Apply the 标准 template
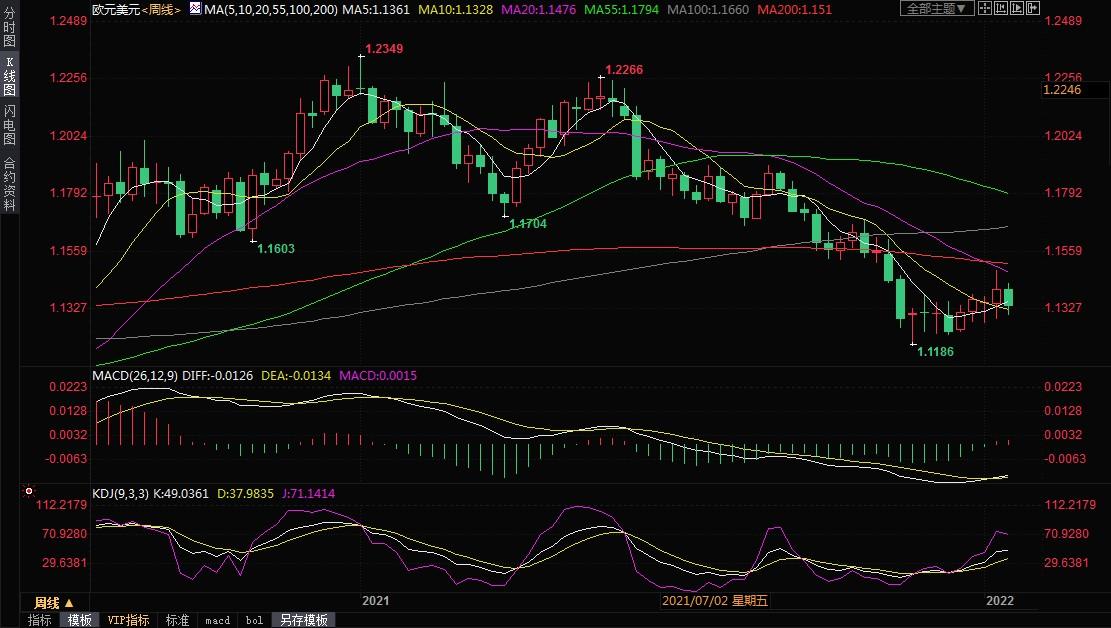 click(177, 620)
